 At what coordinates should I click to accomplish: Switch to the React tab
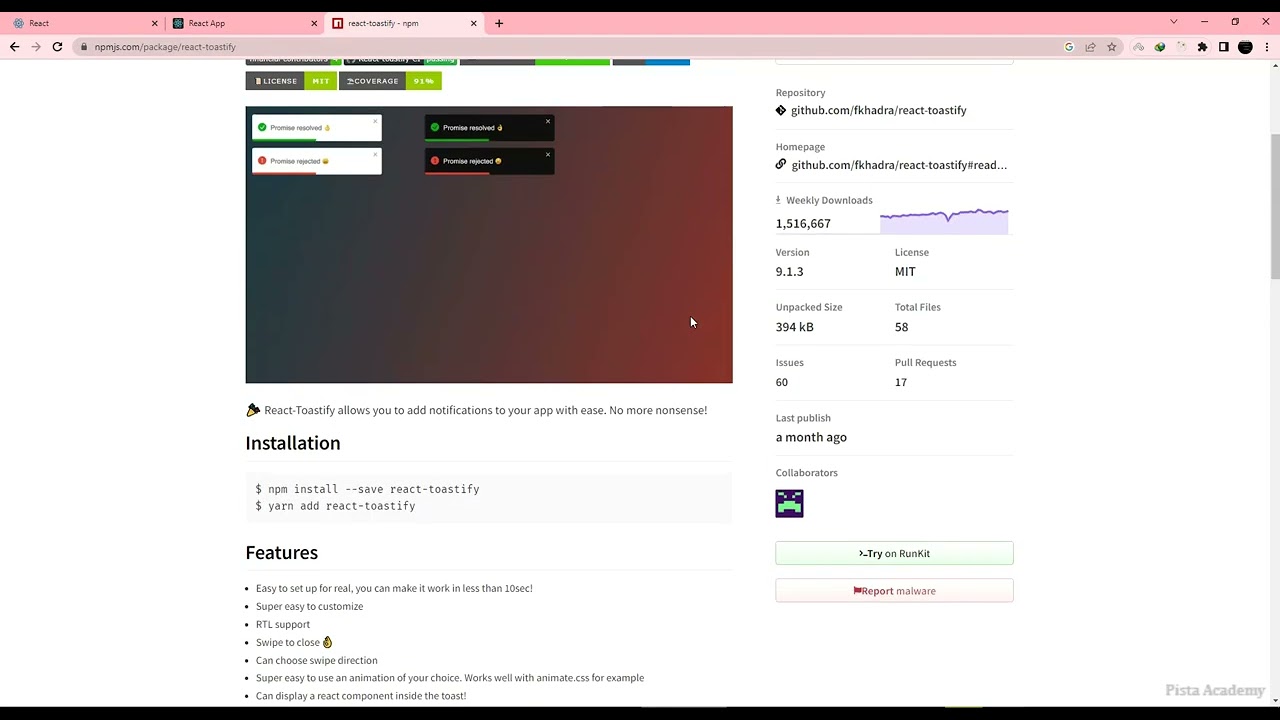(84, 23)
